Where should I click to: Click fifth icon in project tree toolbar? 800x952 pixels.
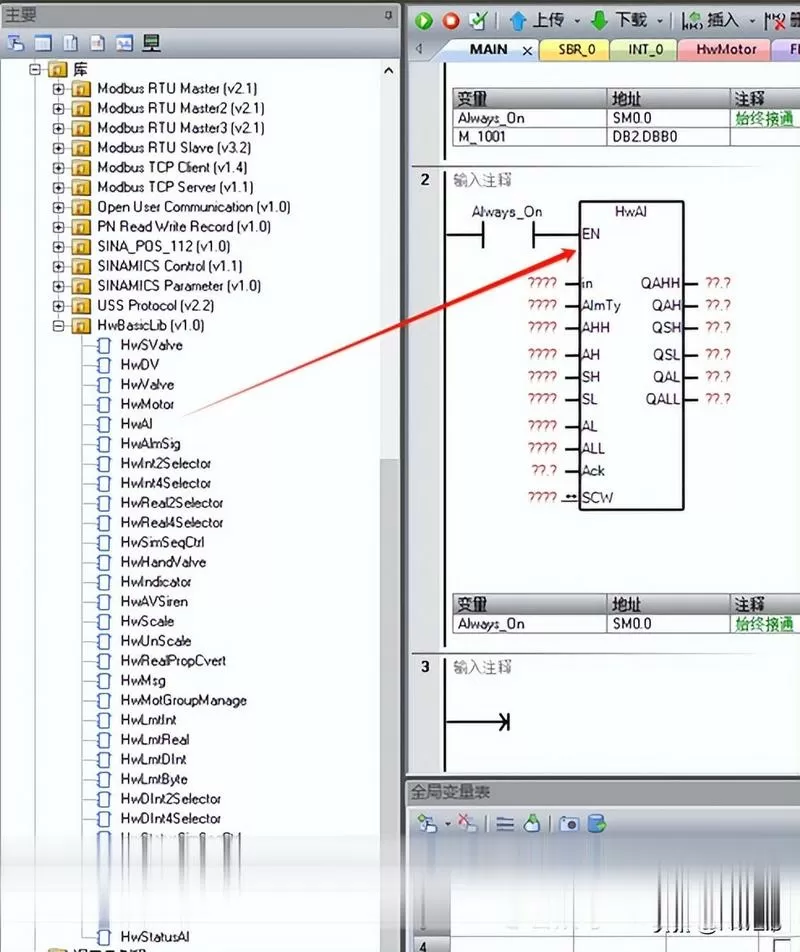pyautogui.click(x=124, y=43)
